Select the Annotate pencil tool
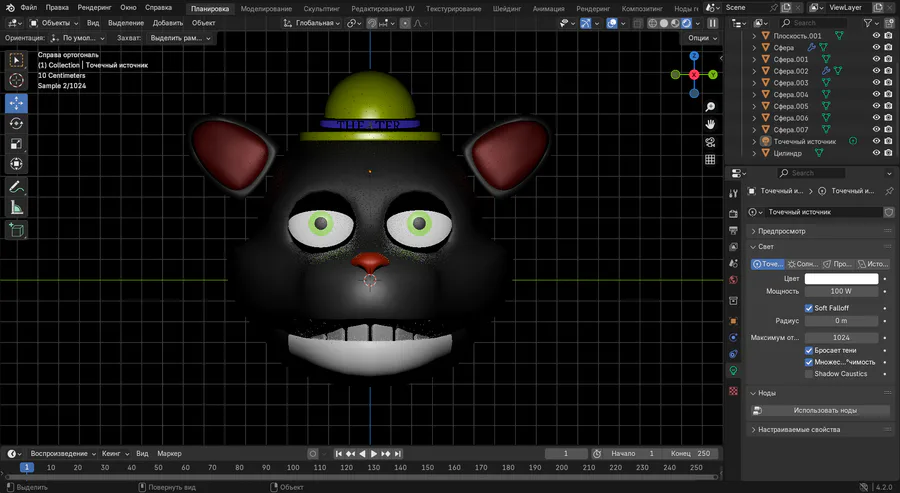 [x=16, y=187]
